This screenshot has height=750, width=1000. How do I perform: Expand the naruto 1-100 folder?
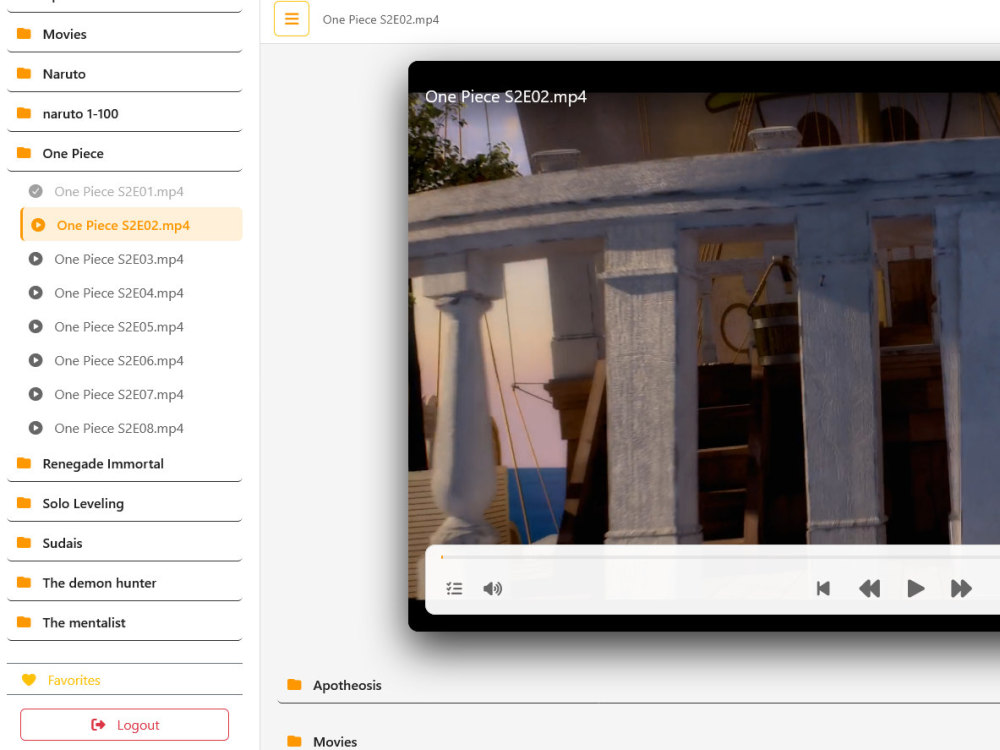click(x=124, y=114)
